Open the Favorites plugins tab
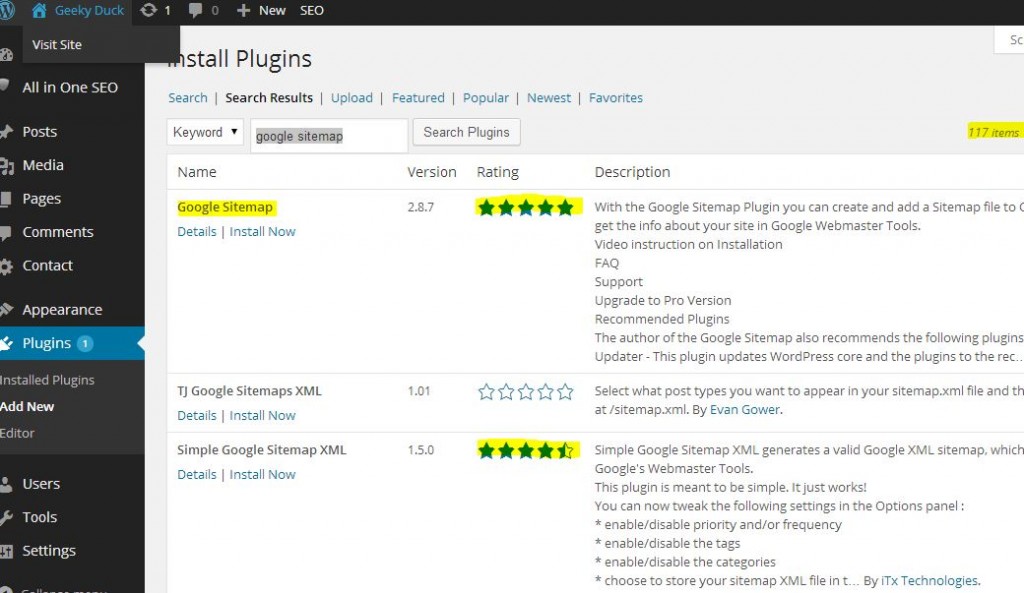Image resolution: width=1024 pixels, height=593 pixels. (616, 98)
